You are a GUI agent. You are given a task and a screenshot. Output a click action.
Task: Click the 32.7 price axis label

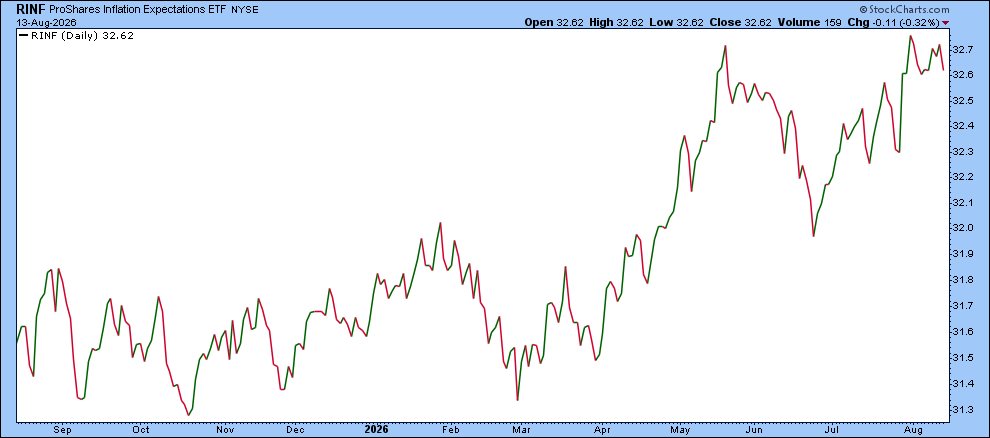(x=963, y=49)
